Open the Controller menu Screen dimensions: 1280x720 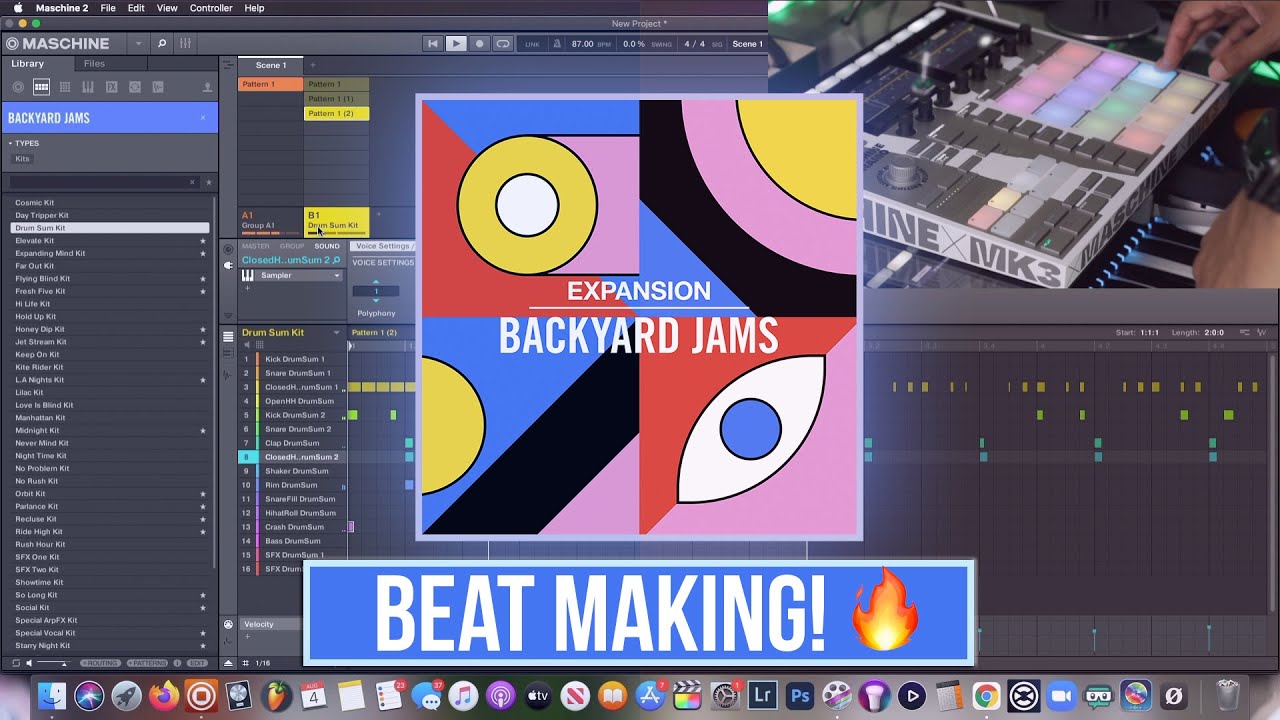pyautogui.click(x=211, y=8)
